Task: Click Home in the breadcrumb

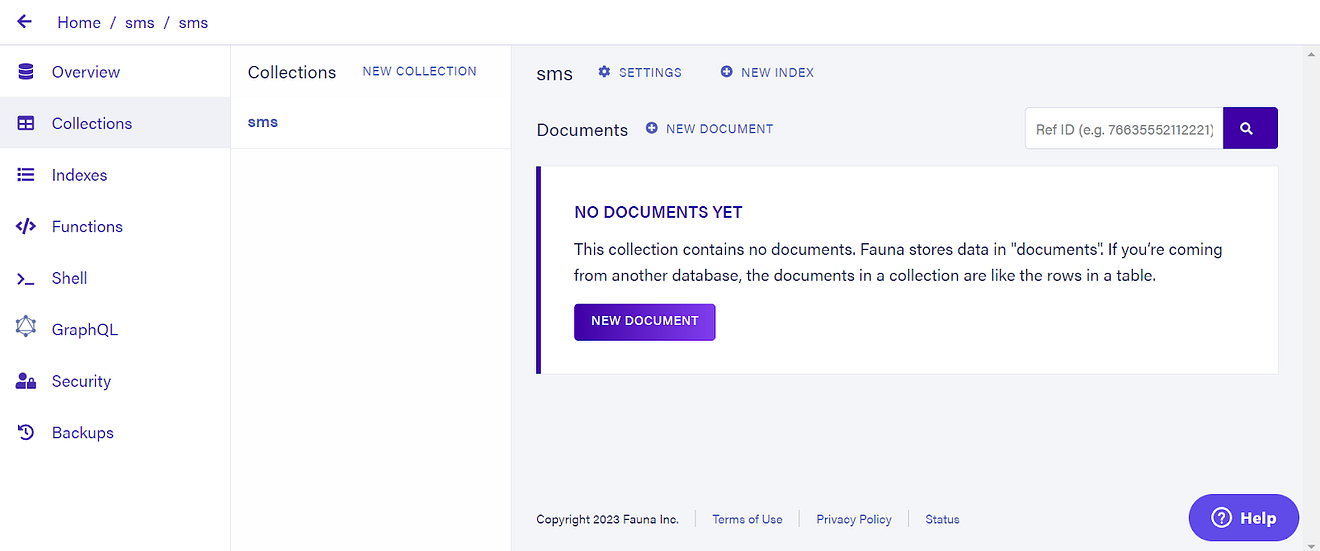Action: pos(79,22)
